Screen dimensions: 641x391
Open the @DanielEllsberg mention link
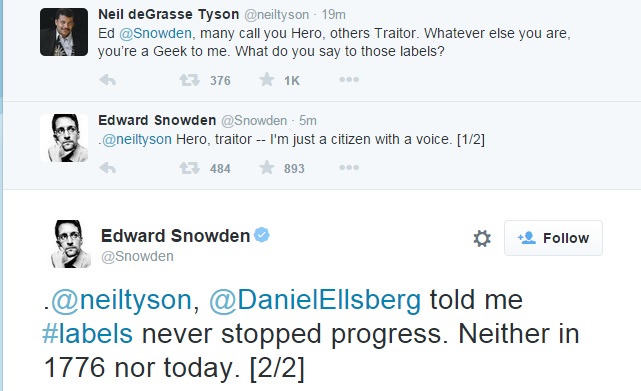pyautogui.click(x=315, y=300)
